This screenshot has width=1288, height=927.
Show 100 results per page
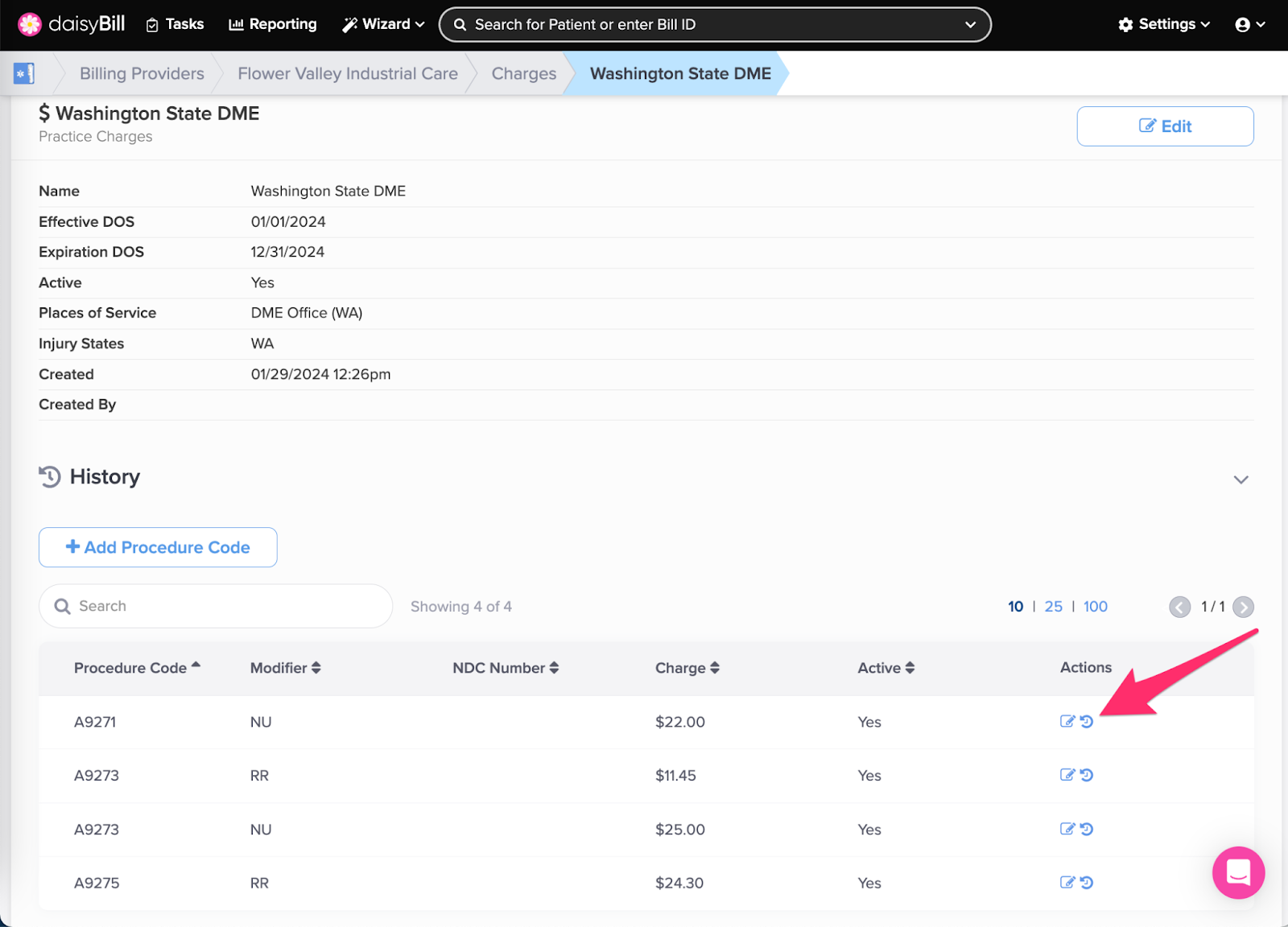1095,607
